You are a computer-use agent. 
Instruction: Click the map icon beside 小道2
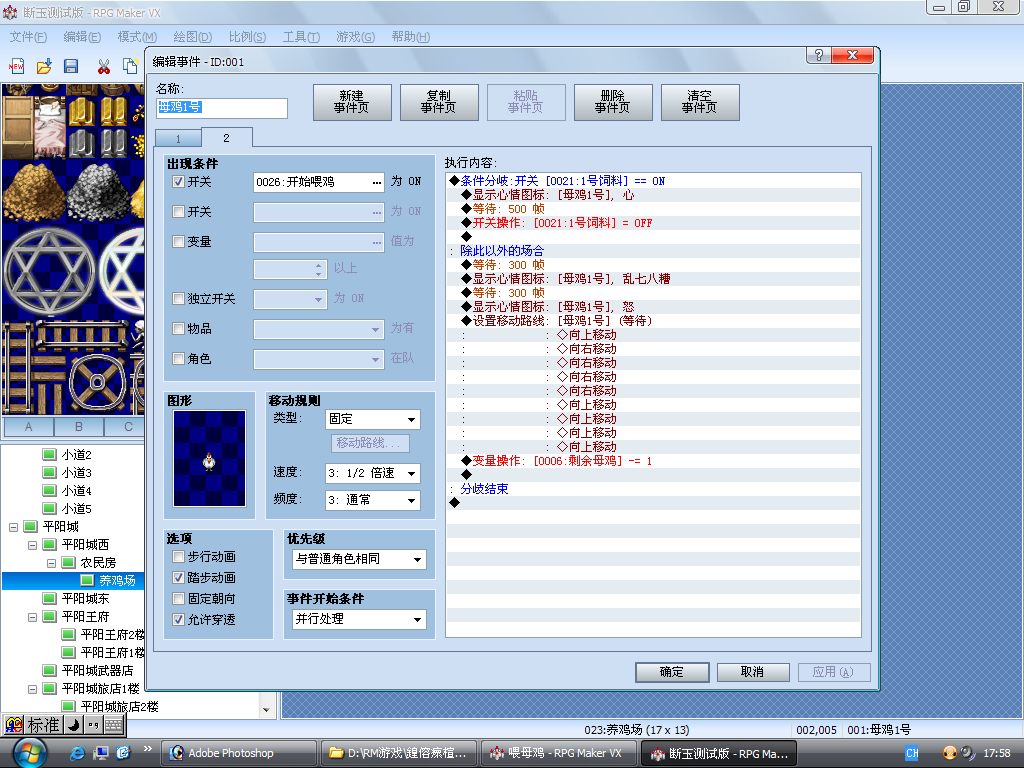[50, 454]
